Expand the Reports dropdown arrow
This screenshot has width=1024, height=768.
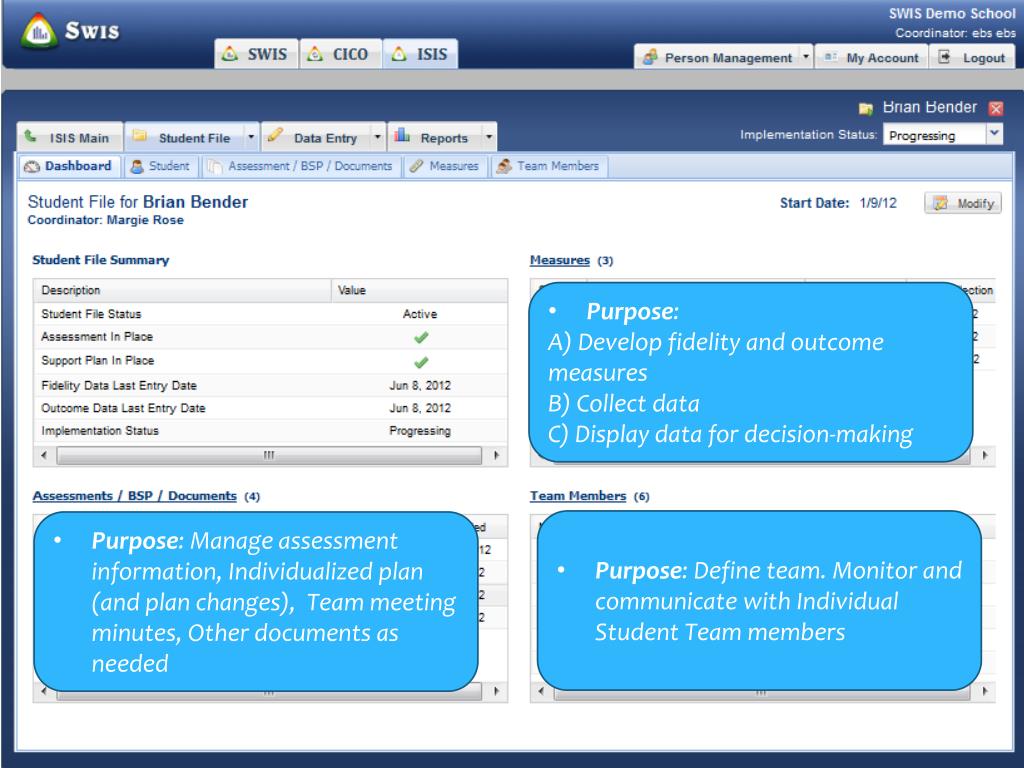point(489,138)
